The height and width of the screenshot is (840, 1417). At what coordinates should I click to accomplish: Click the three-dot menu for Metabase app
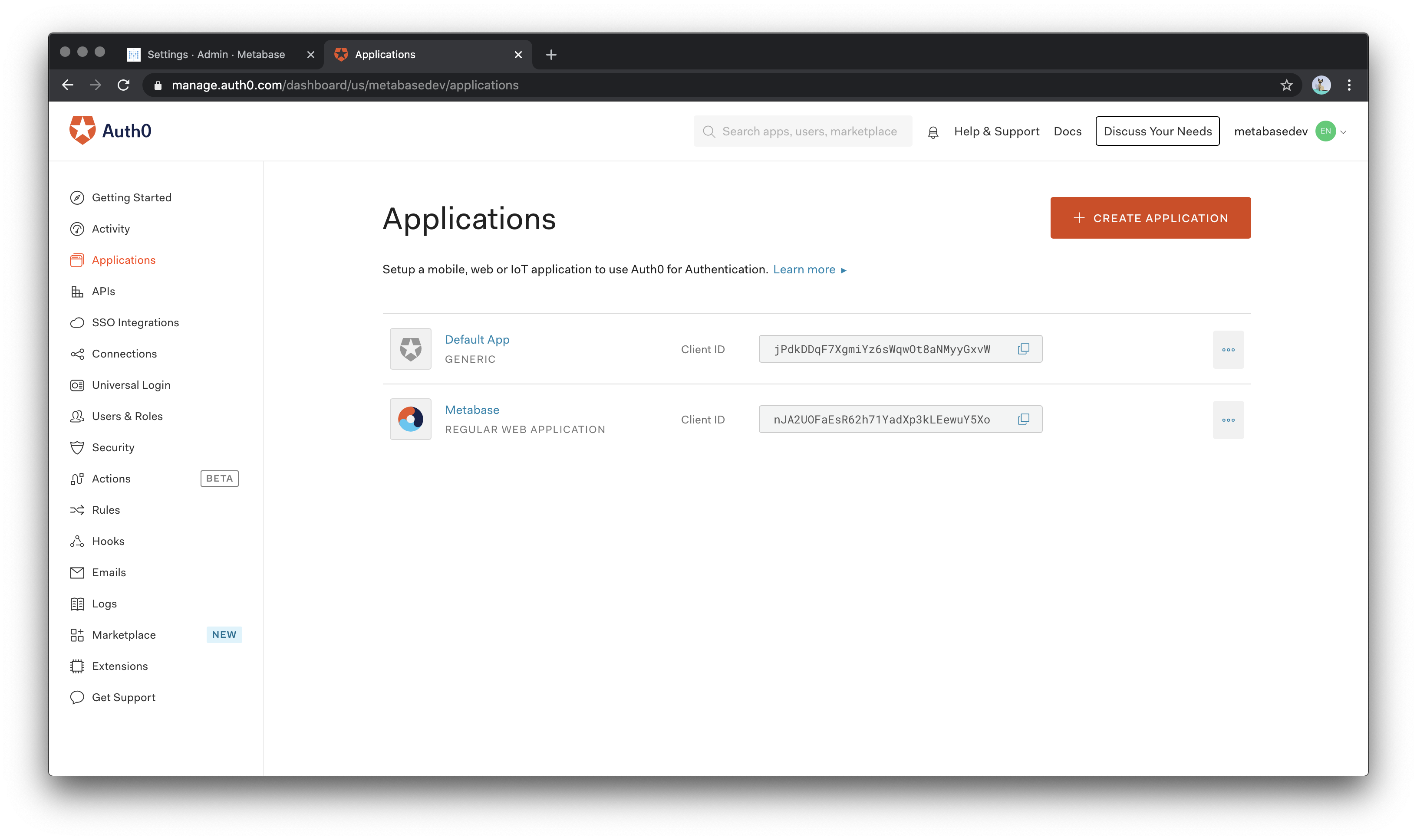point(1228,419)
